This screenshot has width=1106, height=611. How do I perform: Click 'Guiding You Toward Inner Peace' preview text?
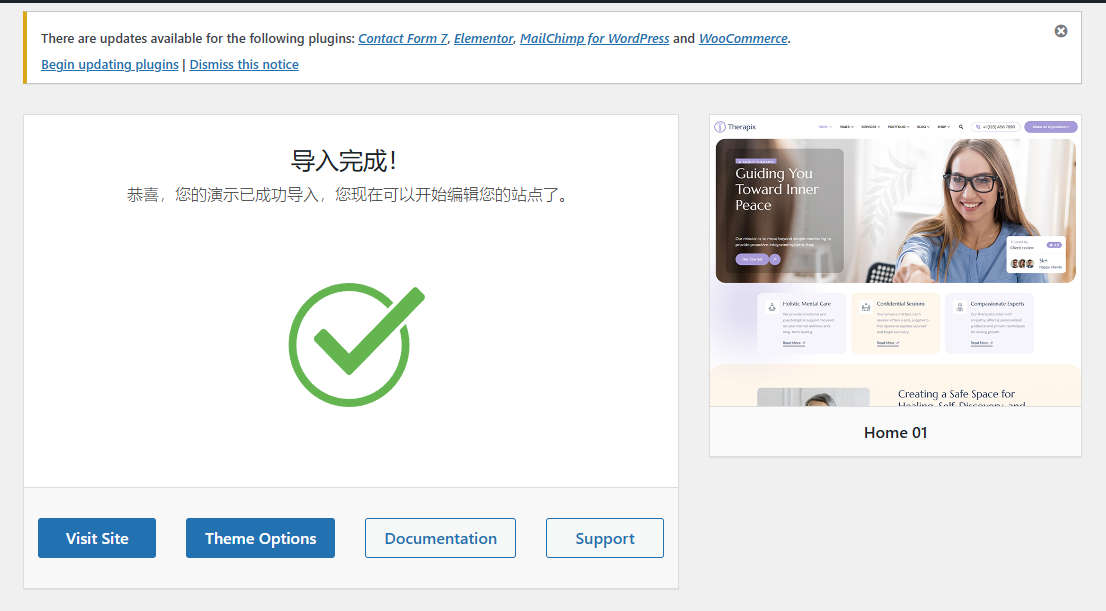(777, 189)
